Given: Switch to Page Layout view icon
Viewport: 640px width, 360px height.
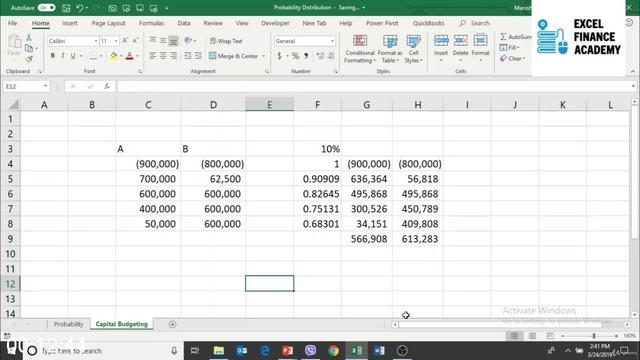Looking at the screenshot, I should pos(532,336).
